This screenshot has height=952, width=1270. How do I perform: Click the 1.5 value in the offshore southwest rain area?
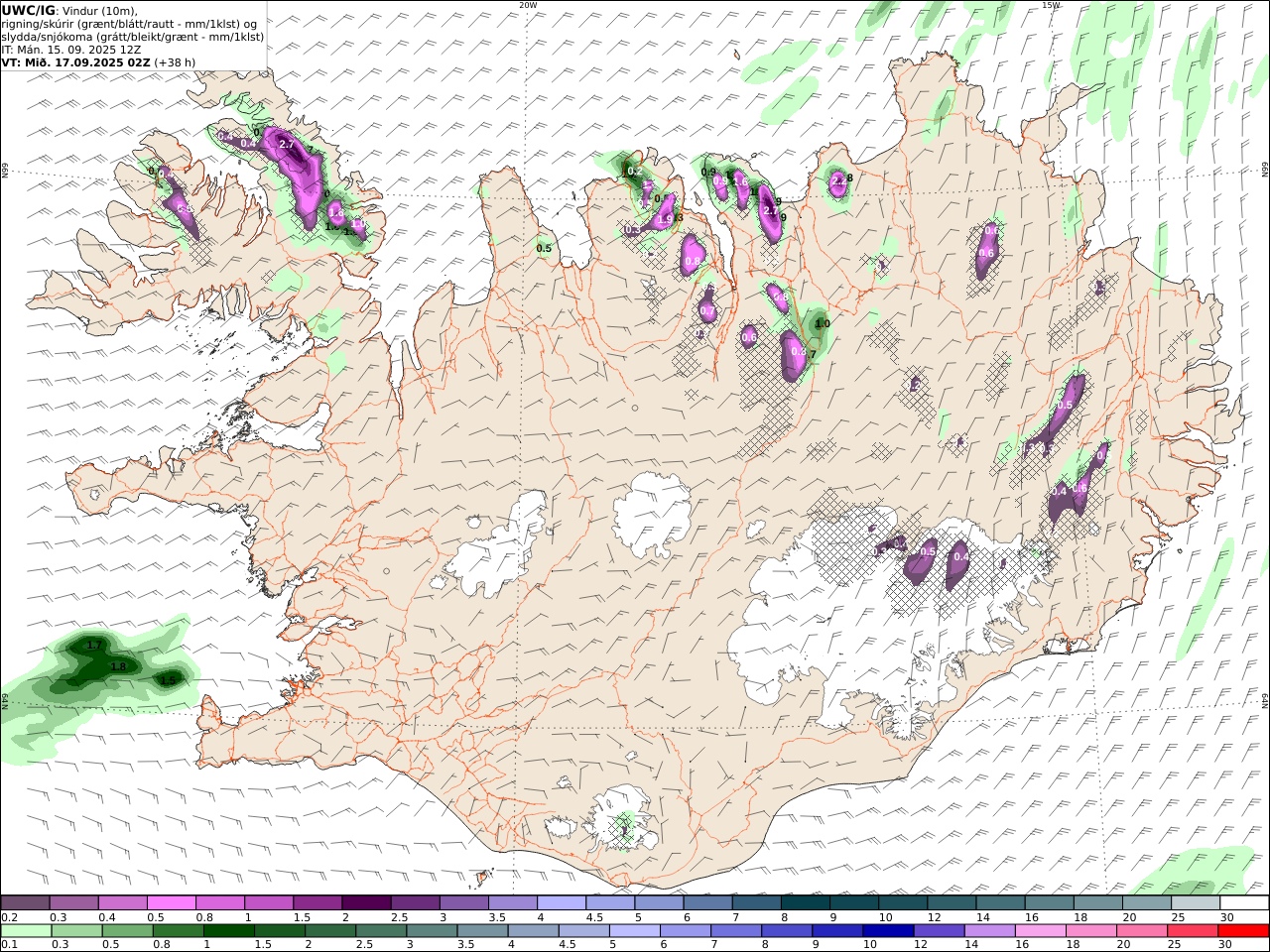(168, 680)
